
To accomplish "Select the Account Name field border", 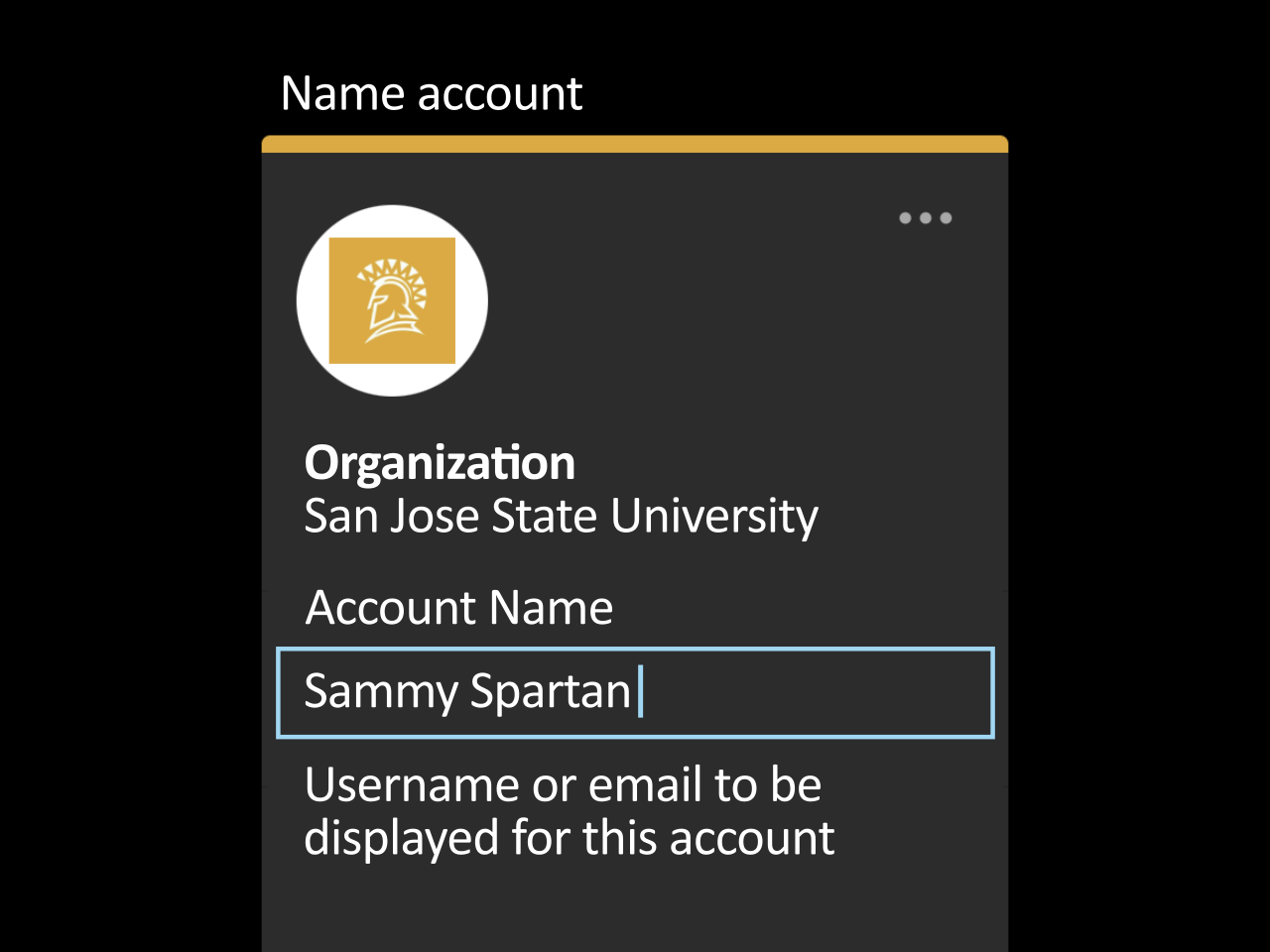I will coord(635,650).
